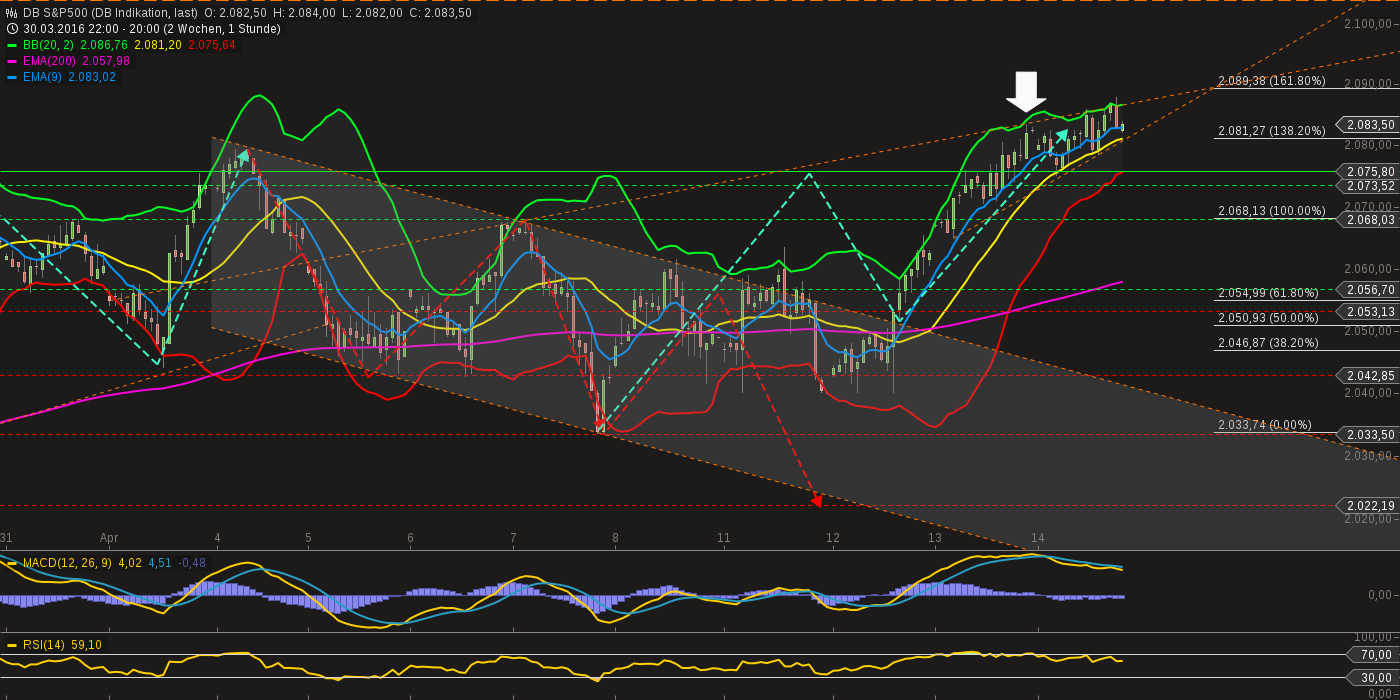Click the clock icon beside the date range
This screenshot has width=1400, height=700.
(x=12, y=29)
